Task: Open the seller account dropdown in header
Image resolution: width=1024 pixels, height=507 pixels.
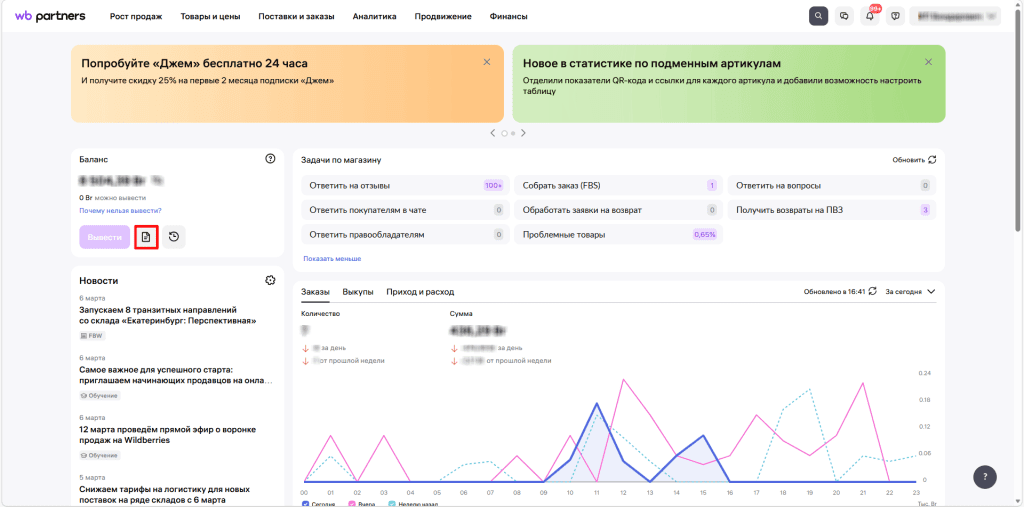Action: (x=956, y=16)
